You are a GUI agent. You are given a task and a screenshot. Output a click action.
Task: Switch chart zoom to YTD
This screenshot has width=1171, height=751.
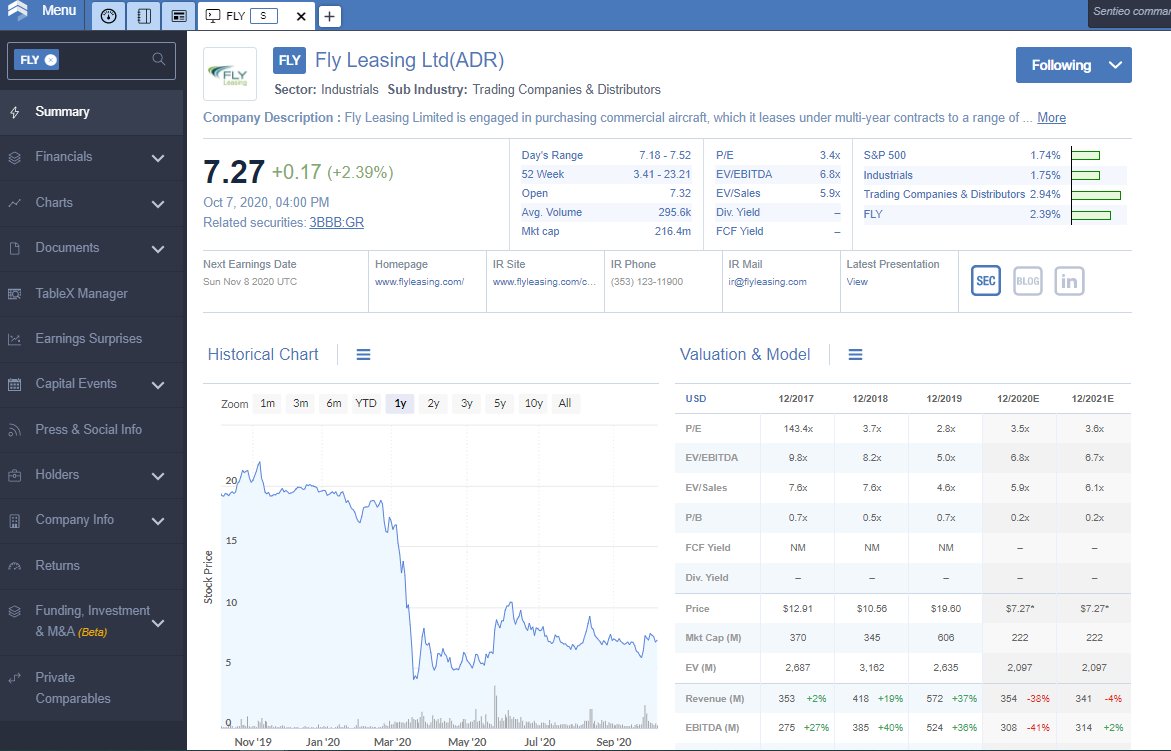366,403
